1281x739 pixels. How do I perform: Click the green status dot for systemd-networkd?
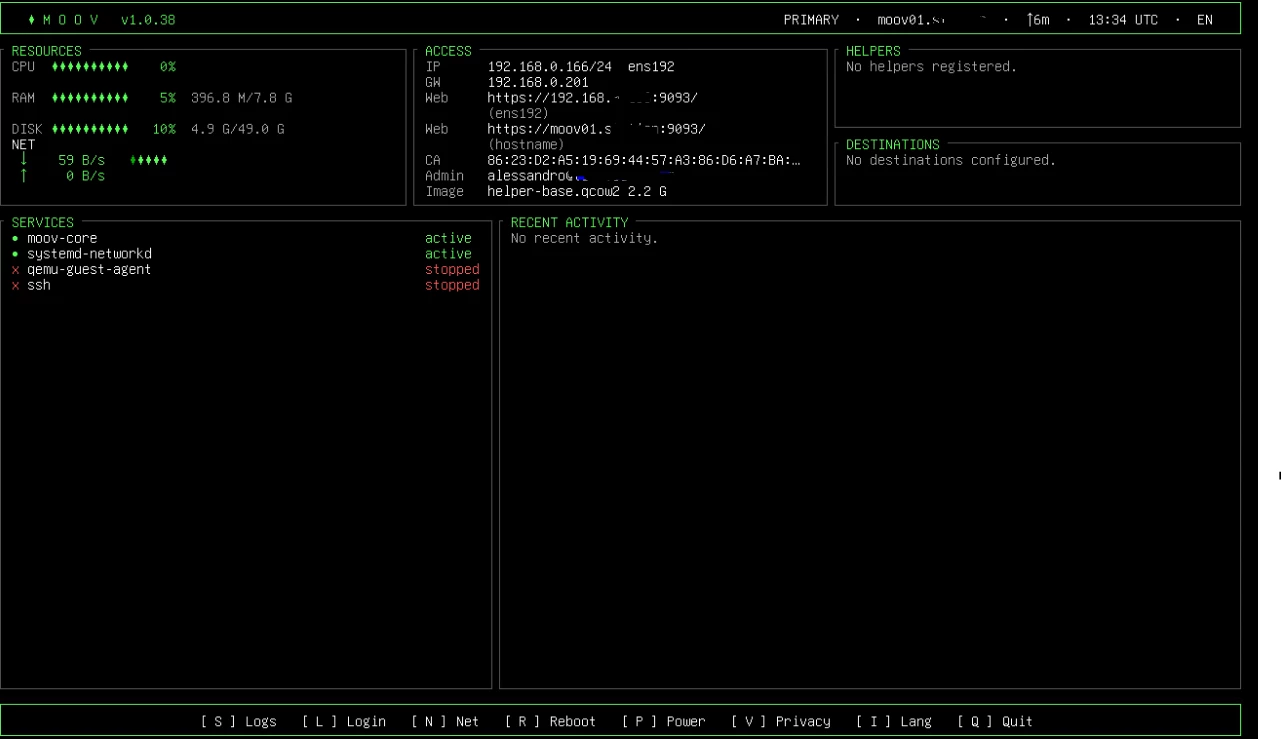click(15, 254)
